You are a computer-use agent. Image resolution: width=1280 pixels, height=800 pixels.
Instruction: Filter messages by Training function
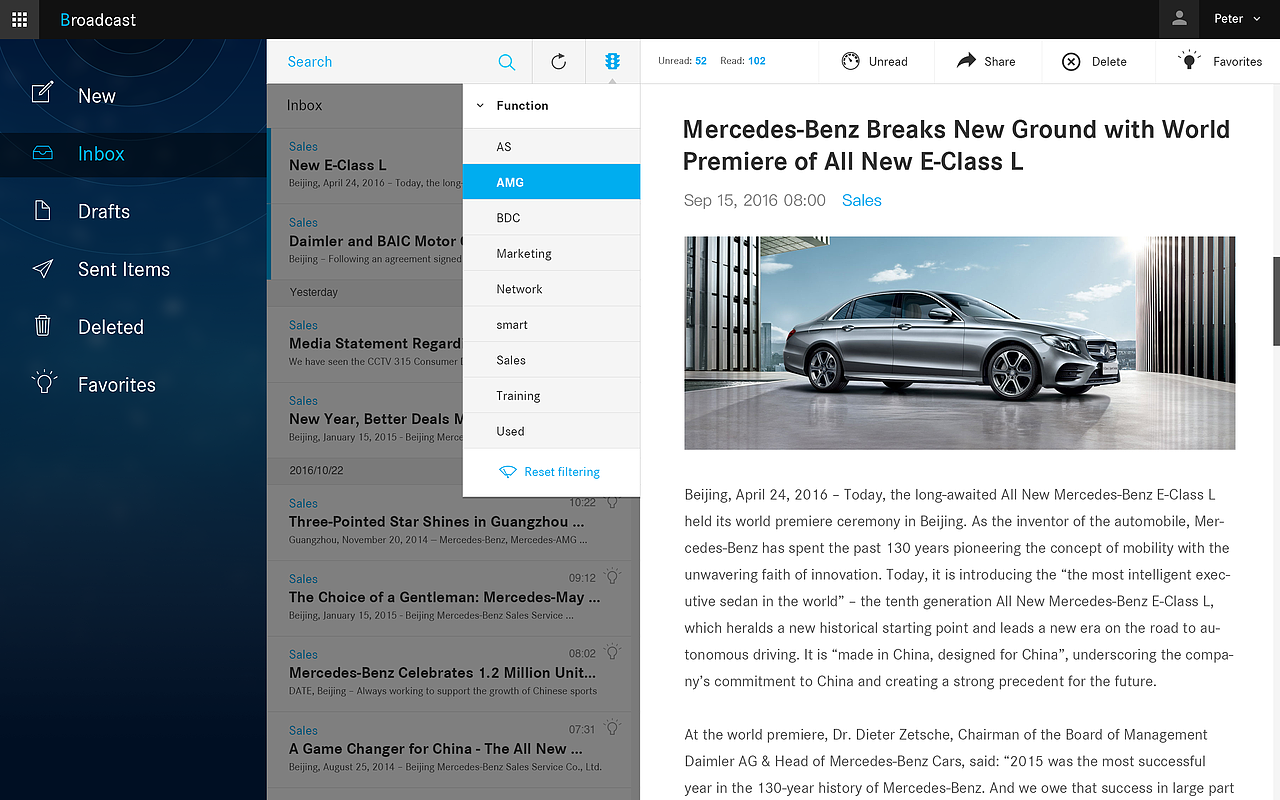point(551,396)
